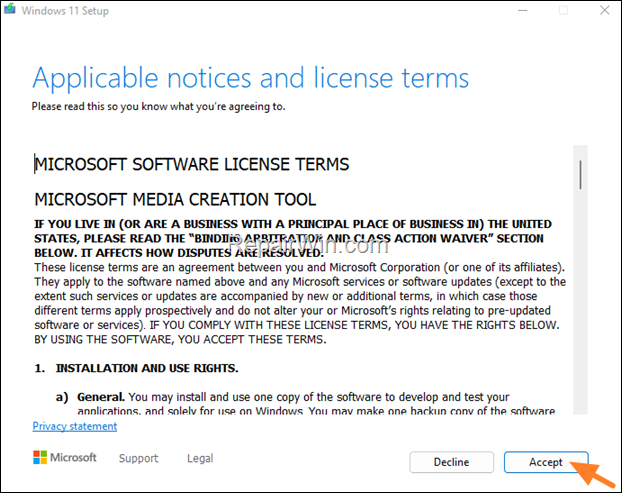Click the 'General.' paragraph label
Viewport: 622px width, 493px height.
101,397
